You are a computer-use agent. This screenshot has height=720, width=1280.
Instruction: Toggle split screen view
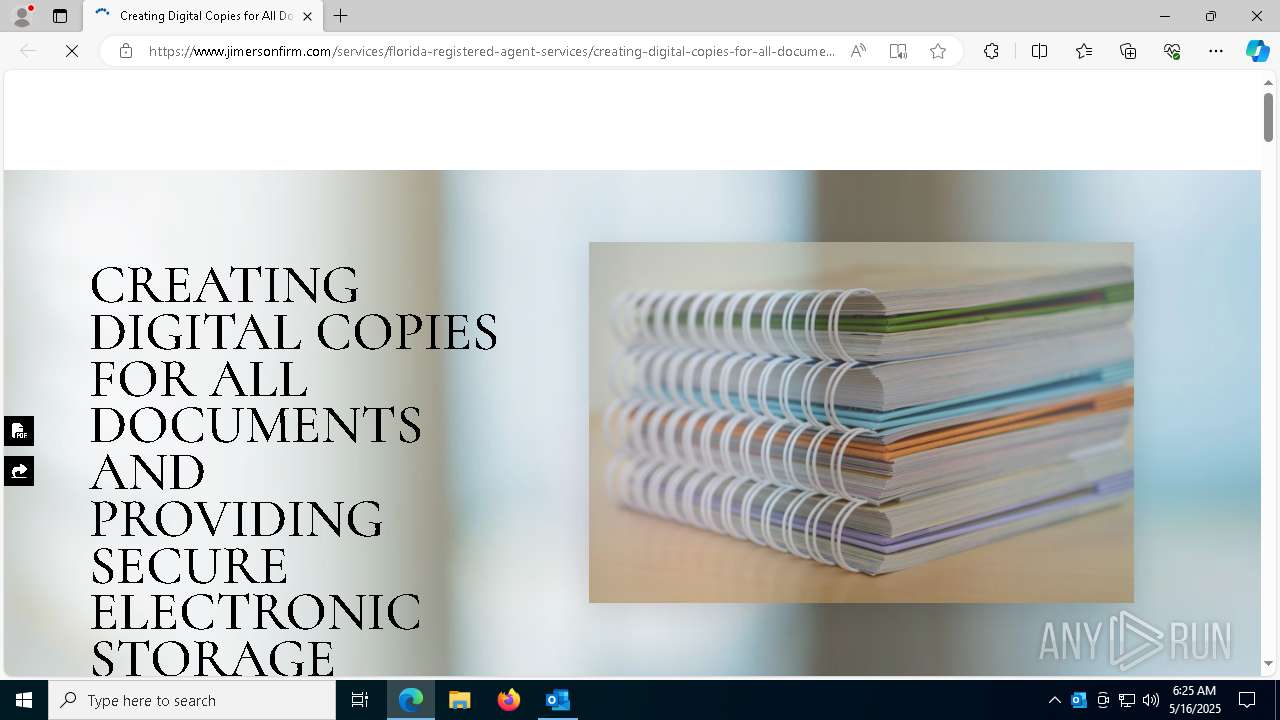click(x=1039, y=51)
